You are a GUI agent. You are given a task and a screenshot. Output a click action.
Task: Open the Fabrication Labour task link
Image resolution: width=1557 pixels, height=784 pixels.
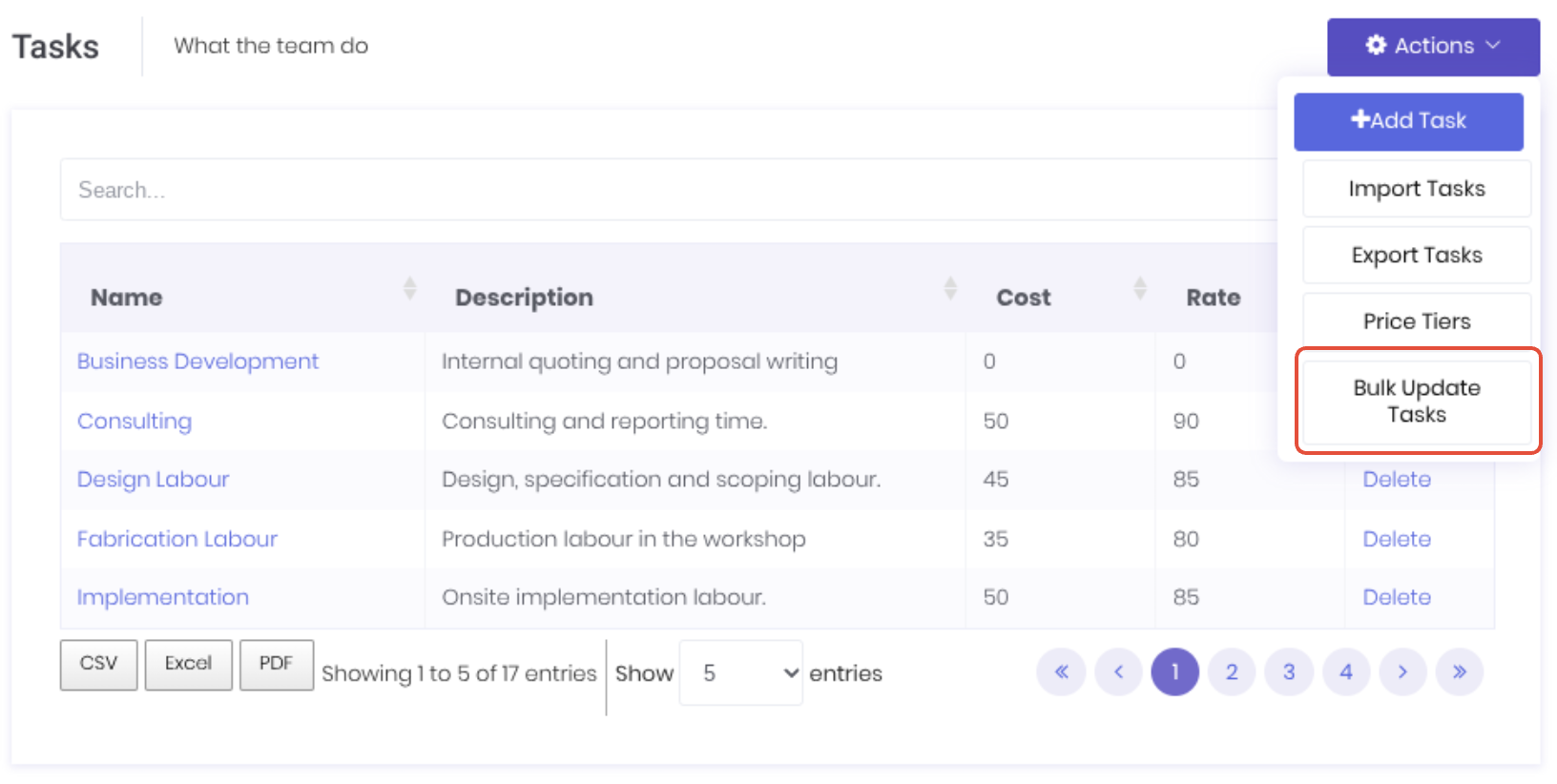point(177,539)
